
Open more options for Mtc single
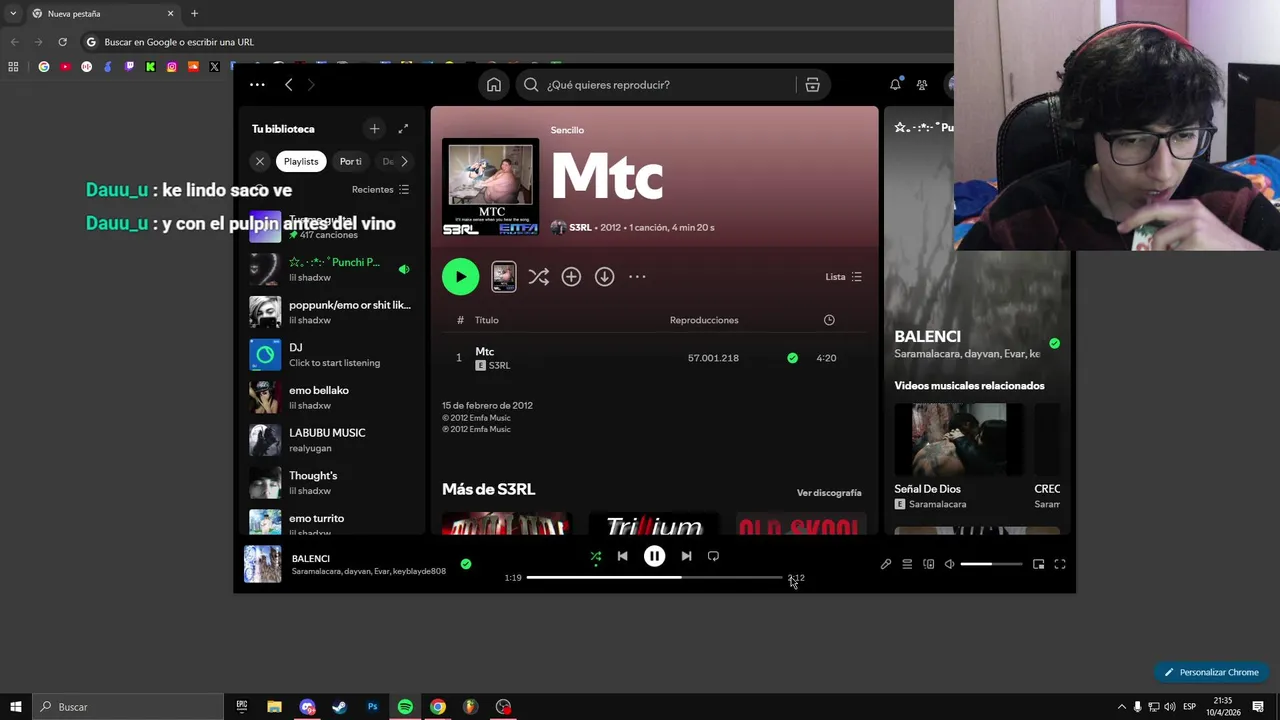click(x=637, y=277)
